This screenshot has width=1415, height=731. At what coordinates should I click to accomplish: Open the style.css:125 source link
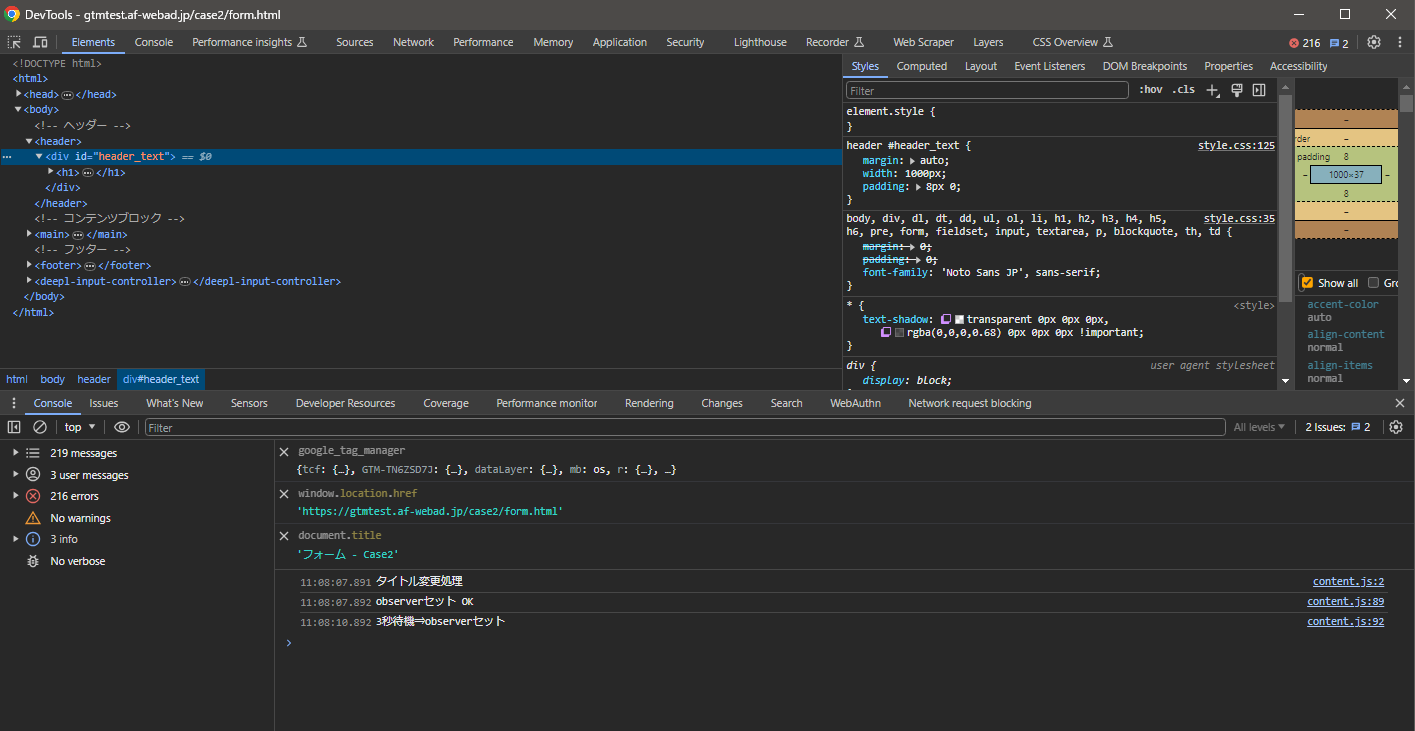(x=1236, y=145)
